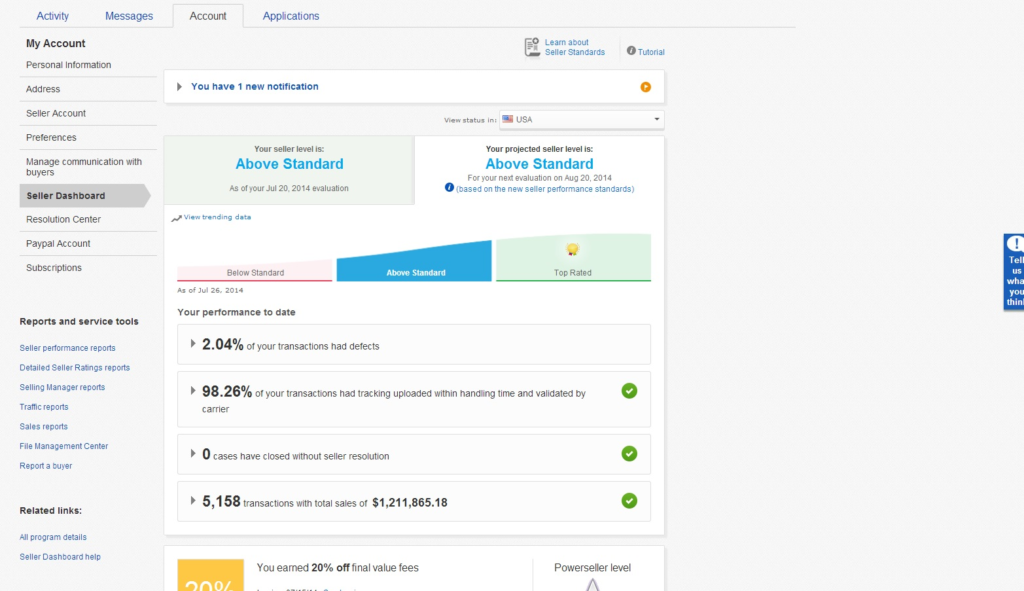The image size is (1024, 591).
Task: Click the USA flag icon in the status dropdown
Action: point(507,120)
